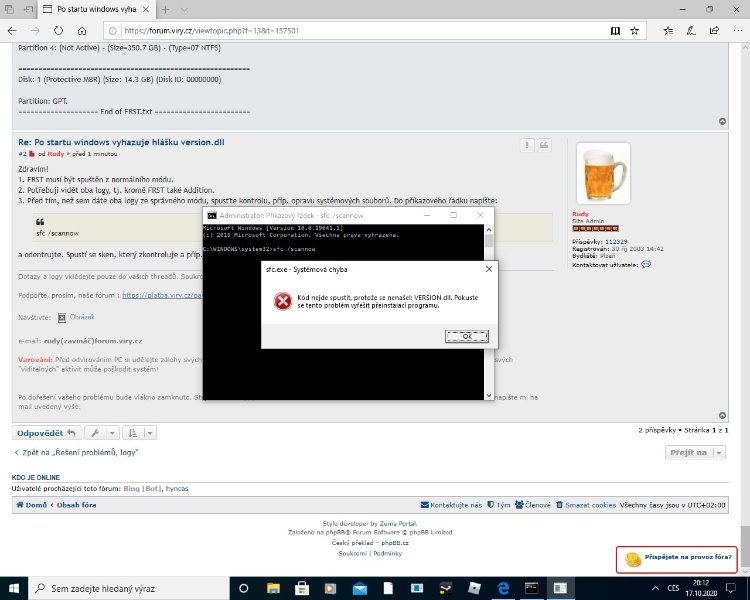This screenshot has height=600, width=750.
Task: Click command prompt title bar icon
Action: point(212,215)
